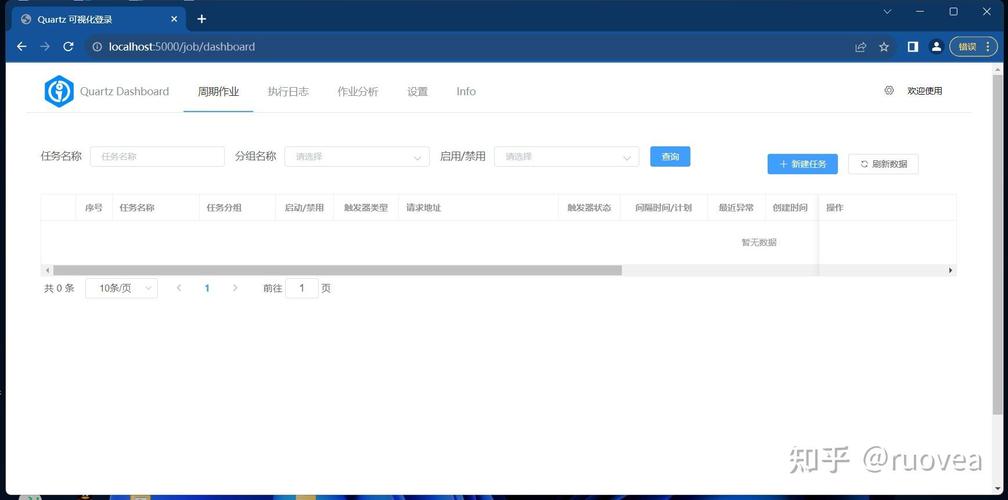Click page number 1 in the pagination
The image size is (1008, 500).
207,288
